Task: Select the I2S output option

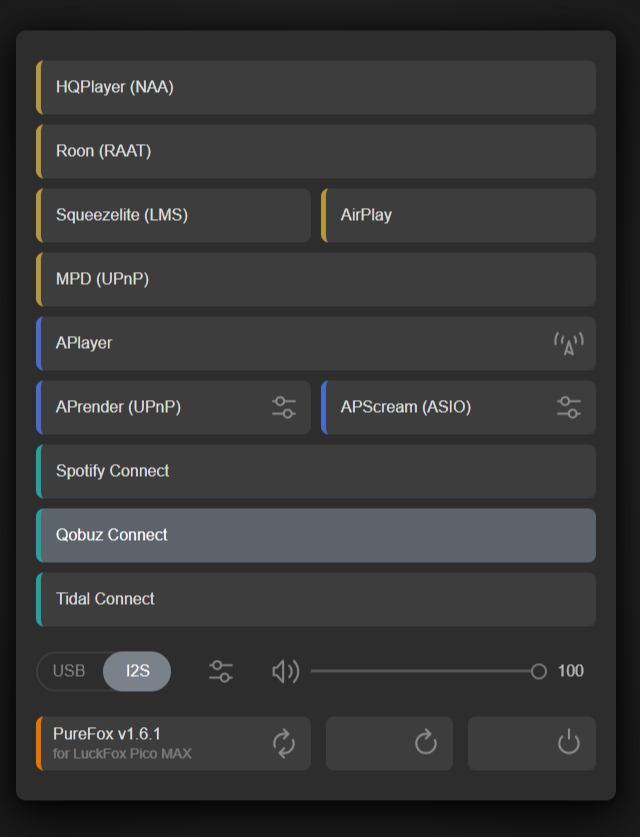Action: coord(137,671)
